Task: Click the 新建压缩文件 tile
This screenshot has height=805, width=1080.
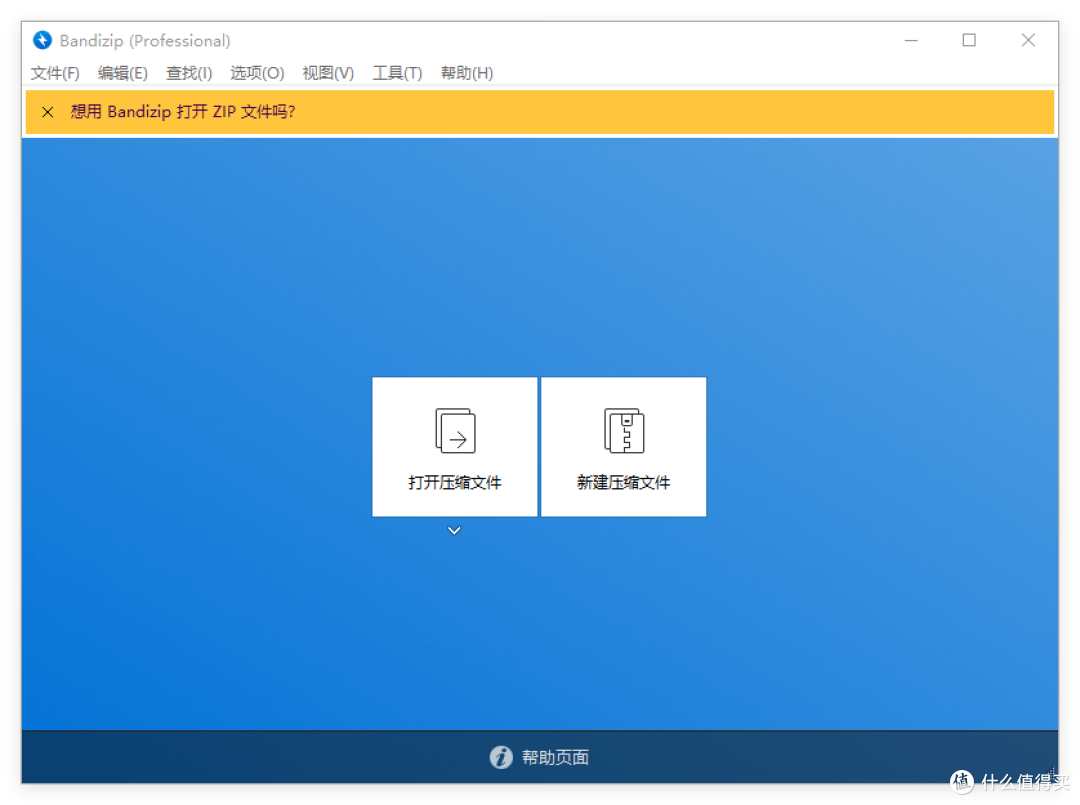Action: click(624, 447)
